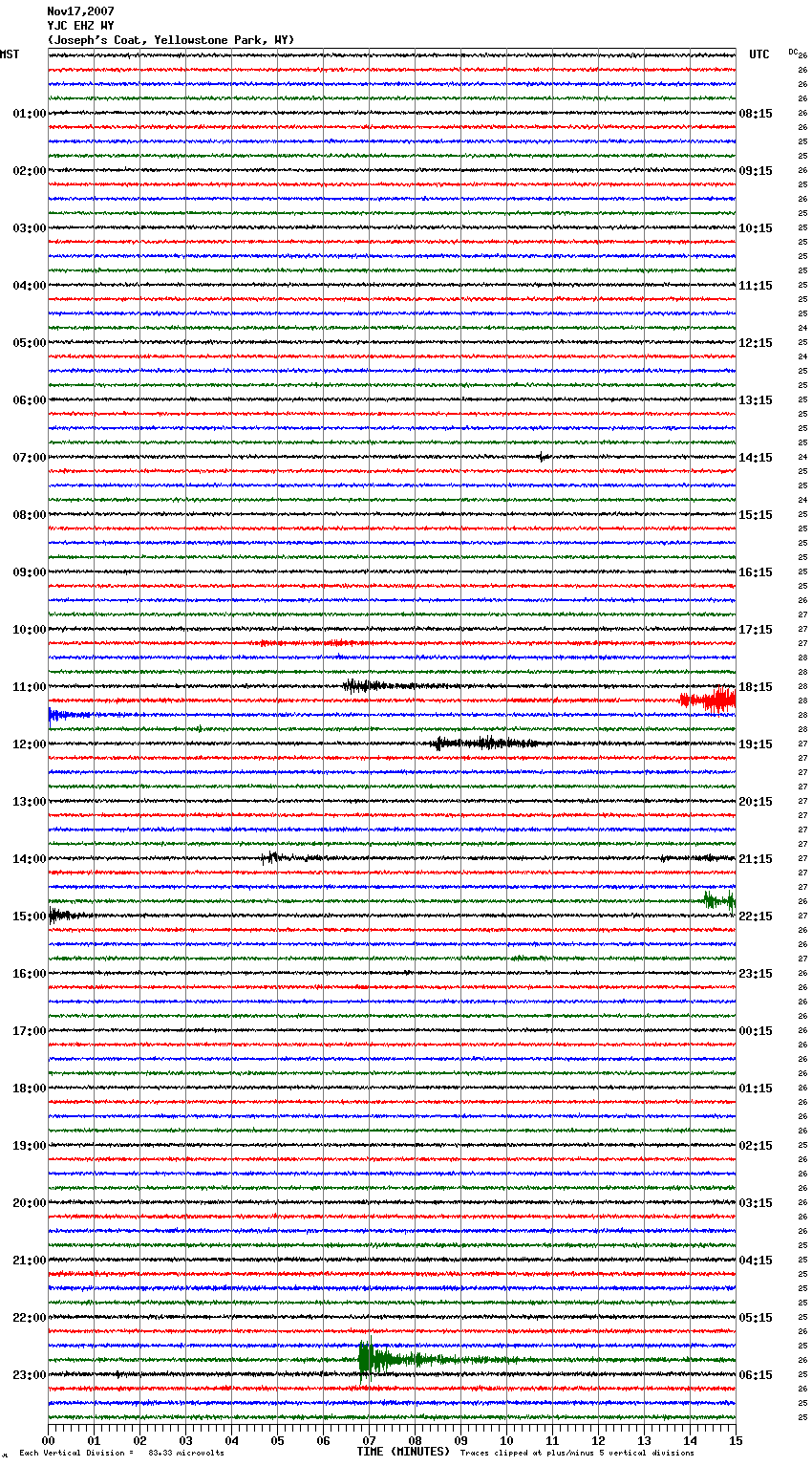Click the "10" minute tick label on bottom axis
The width and height of the screenshot is (812, 1466).
point(506,1440)
